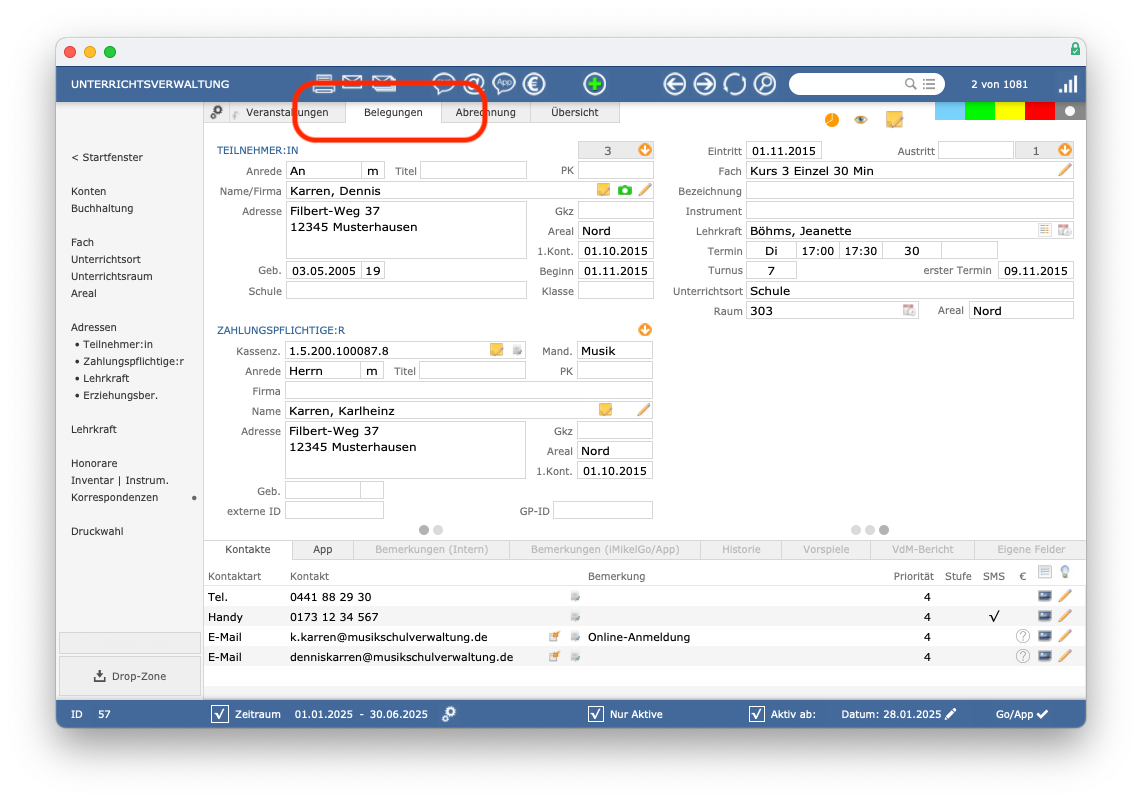1142x802 pixels.
Task: Open the App speech bubble icon
Action: (x=504, y=84)
